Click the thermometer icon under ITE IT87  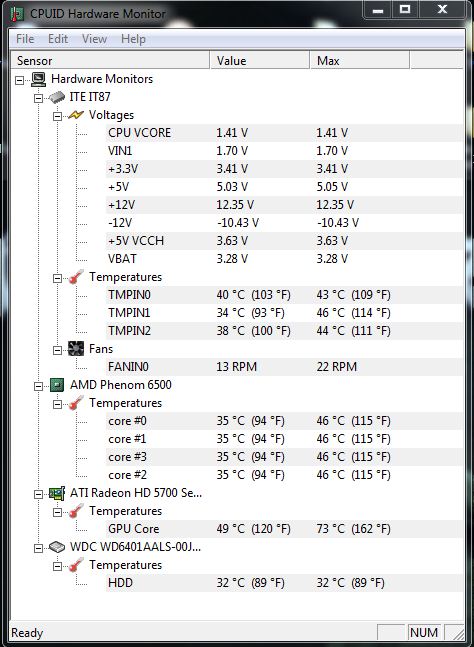pos(76,277)
